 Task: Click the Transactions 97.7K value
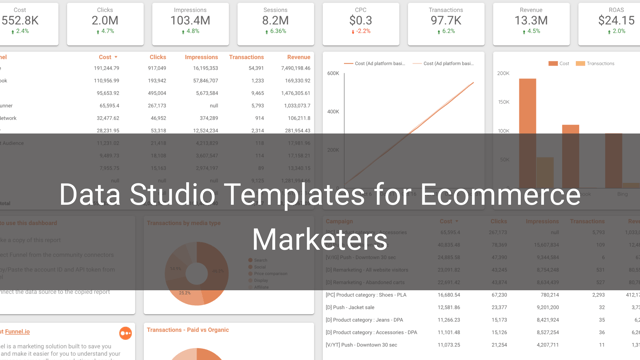point(446,20)
